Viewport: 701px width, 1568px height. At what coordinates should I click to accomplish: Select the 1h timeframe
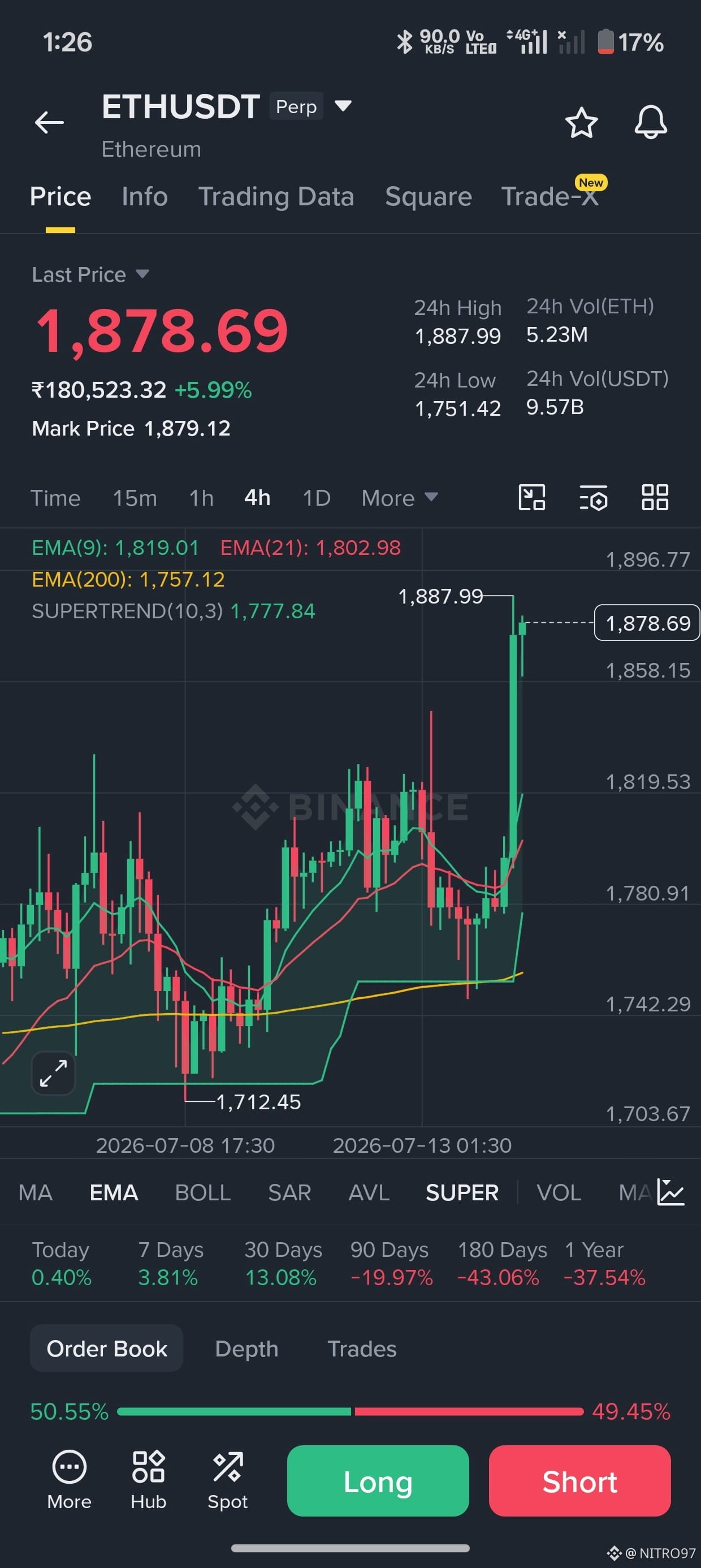[201, 498]
